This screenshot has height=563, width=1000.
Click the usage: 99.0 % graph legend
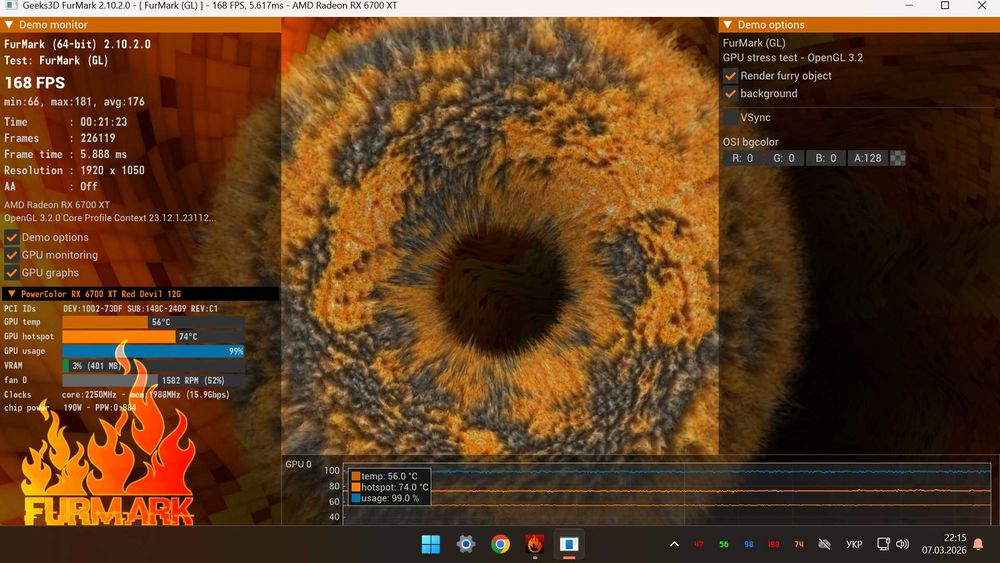click(x=385, y=498)
